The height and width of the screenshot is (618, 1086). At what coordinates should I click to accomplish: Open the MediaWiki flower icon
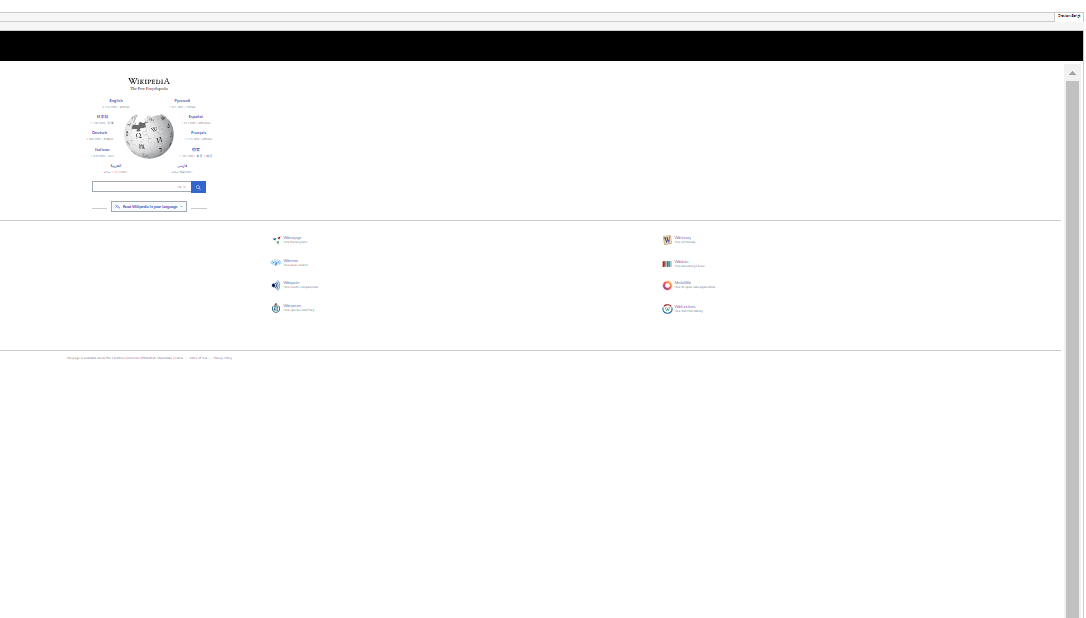click(667, 285)
